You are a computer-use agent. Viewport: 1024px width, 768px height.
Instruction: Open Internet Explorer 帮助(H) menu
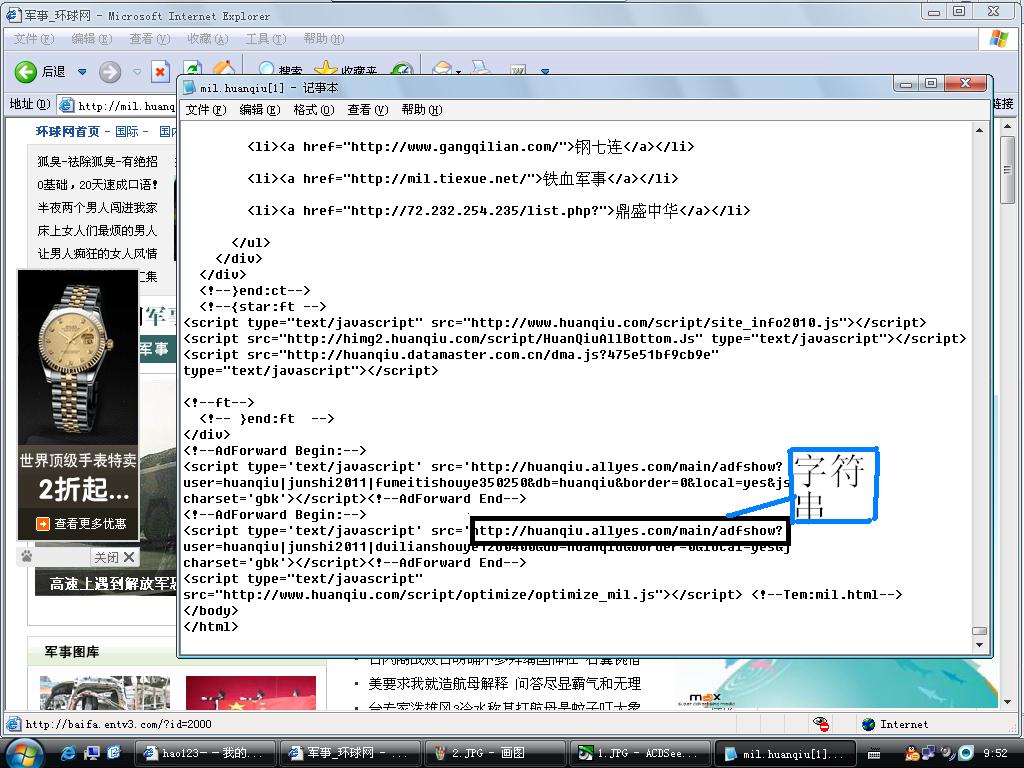[323, 39]
